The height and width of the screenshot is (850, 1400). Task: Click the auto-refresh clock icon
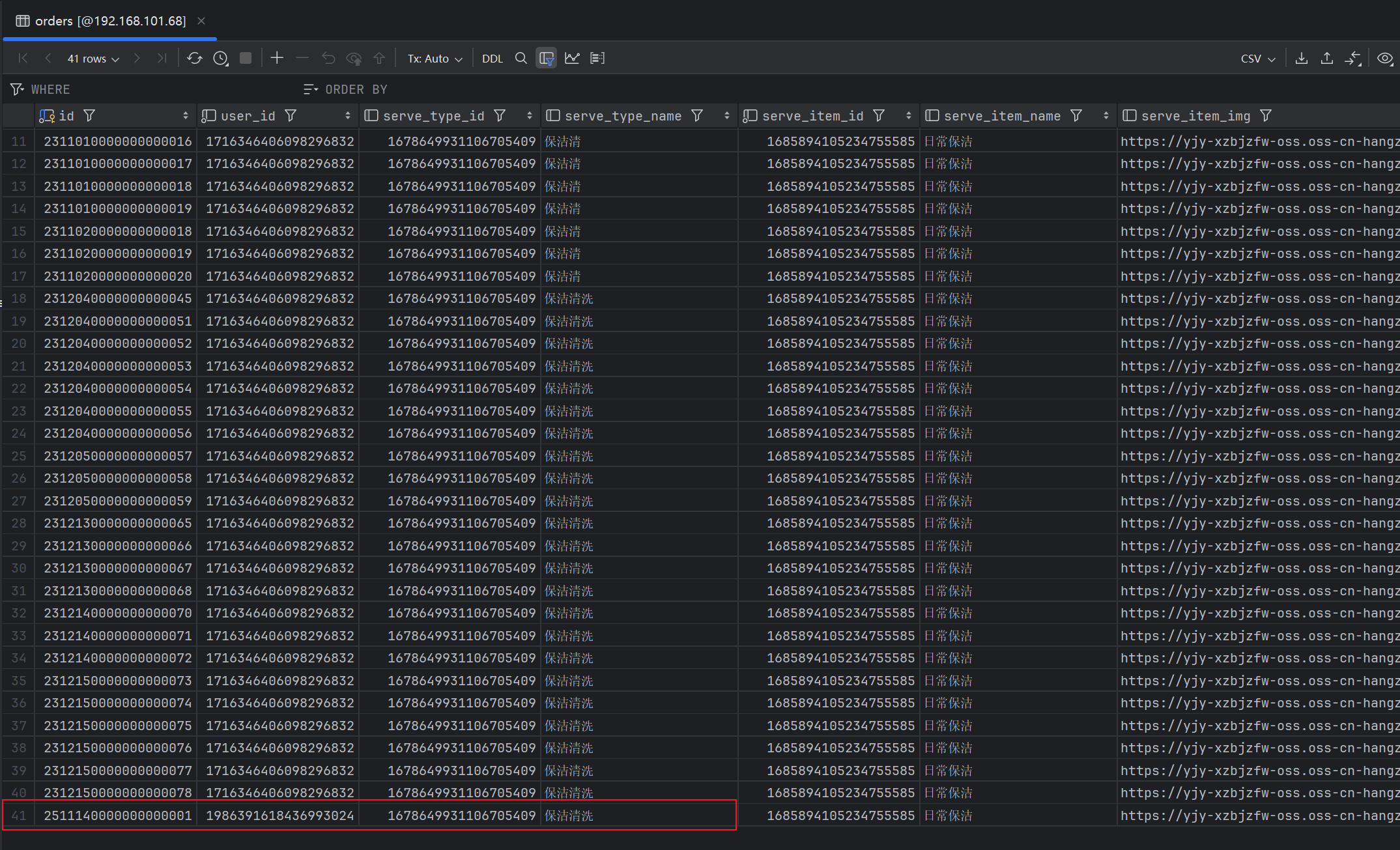point(221,58)
